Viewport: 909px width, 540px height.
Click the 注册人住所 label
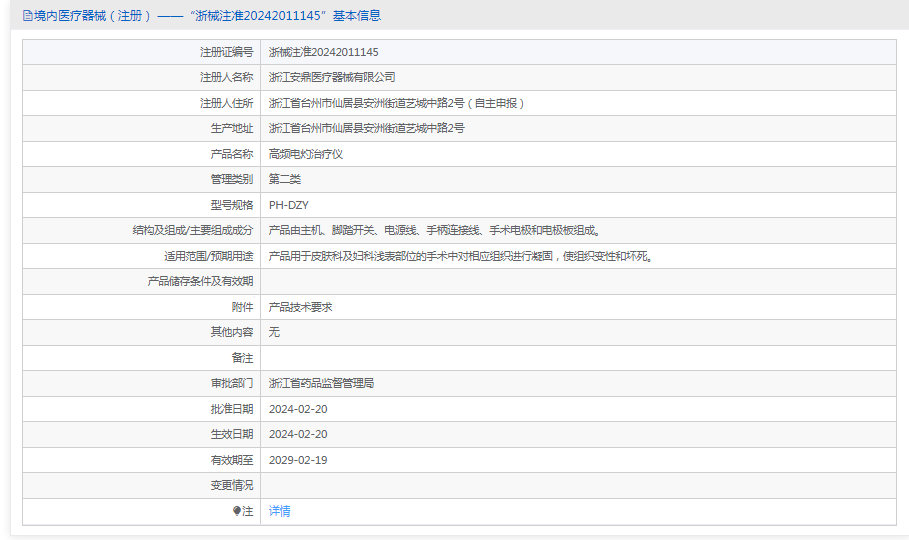(x=227, y=103)
